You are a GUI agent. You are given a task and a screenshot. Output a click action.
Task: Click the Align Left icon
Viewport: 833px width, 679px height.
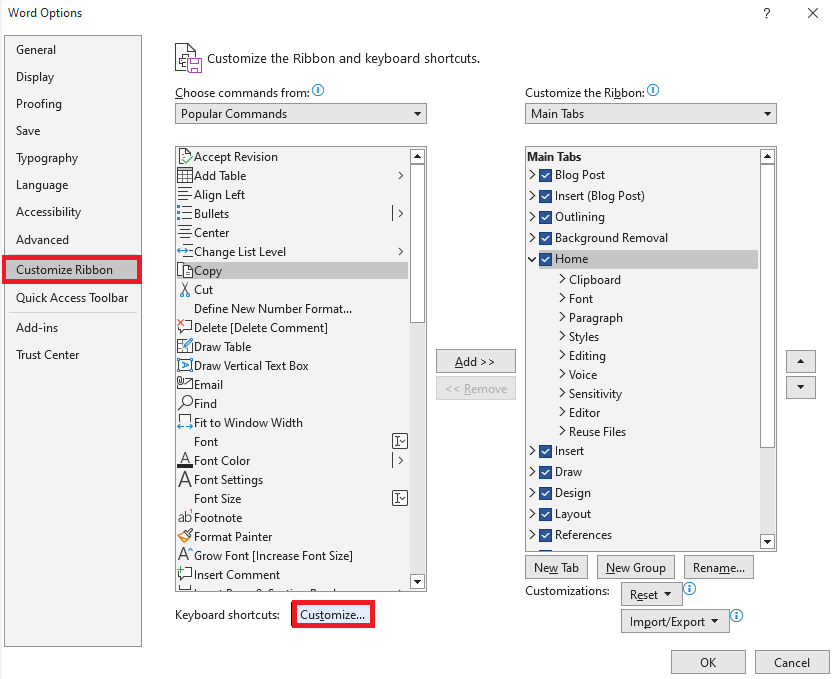185,194
